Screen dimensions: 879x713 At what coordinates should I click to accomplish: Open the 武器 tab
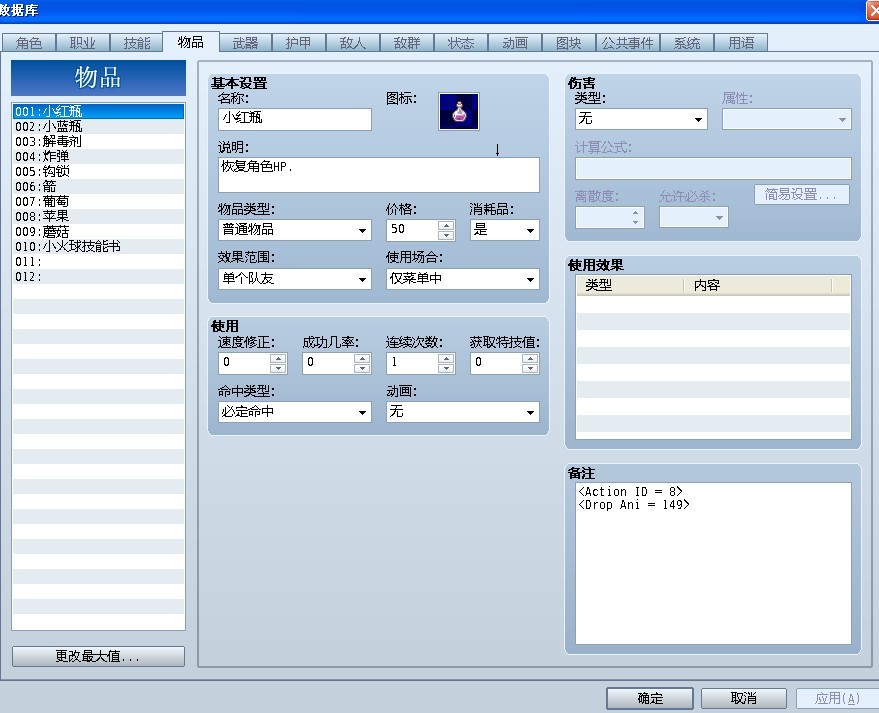[x=246, y=43]
